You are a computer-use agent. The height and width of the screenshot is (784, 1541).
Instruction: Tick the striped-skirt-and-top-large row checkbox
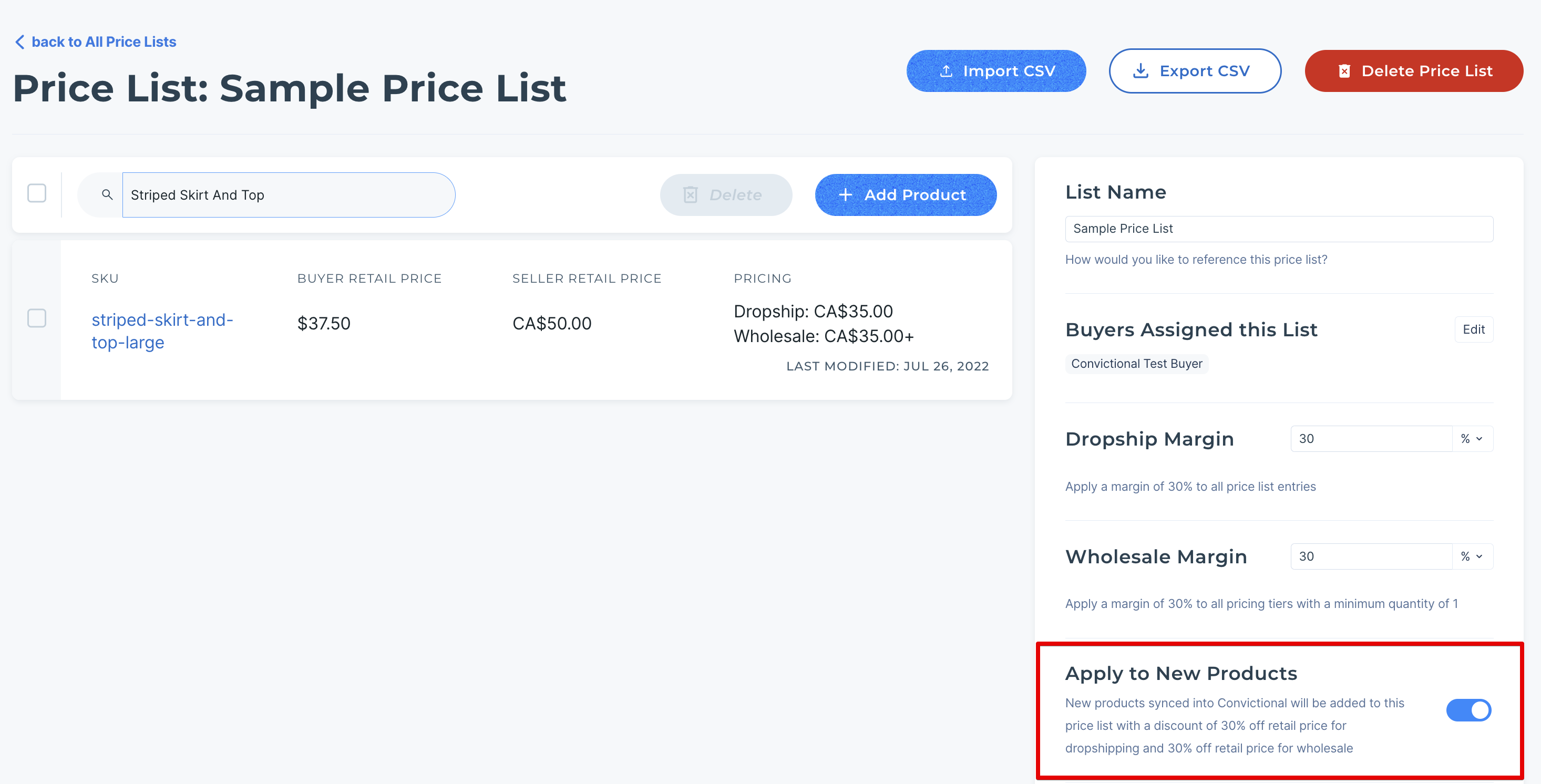click(x=37, y=318)
